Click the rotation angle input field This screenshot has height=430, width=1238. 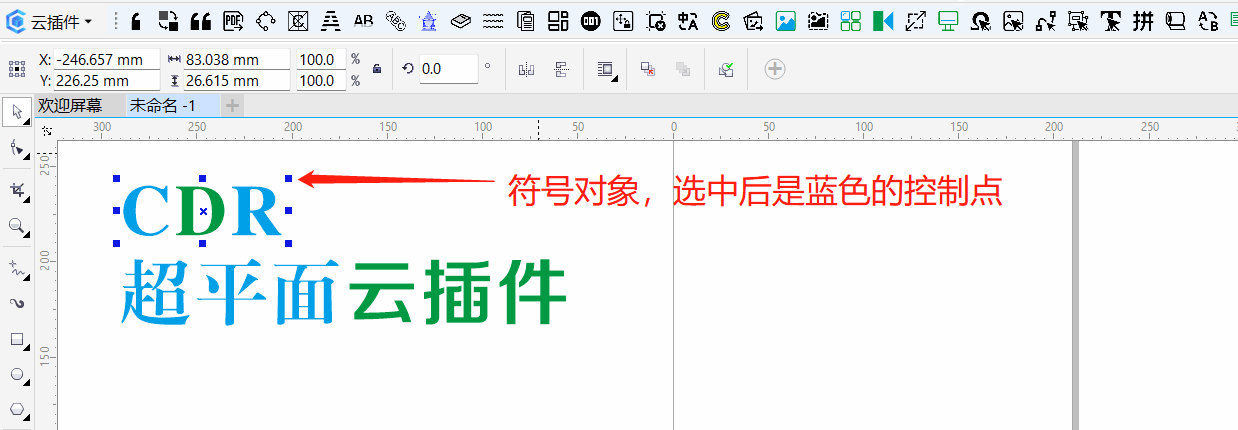[447, 69]
